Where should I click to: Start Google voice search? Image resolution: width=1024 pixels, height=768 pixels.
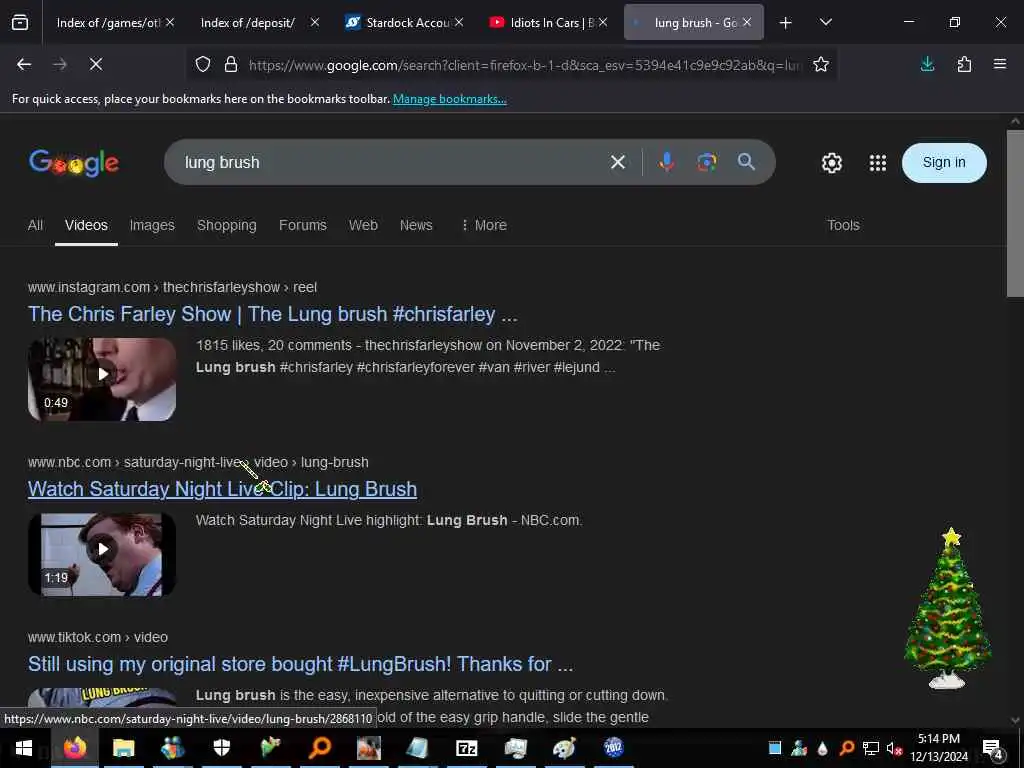click(x=667, y=162)
